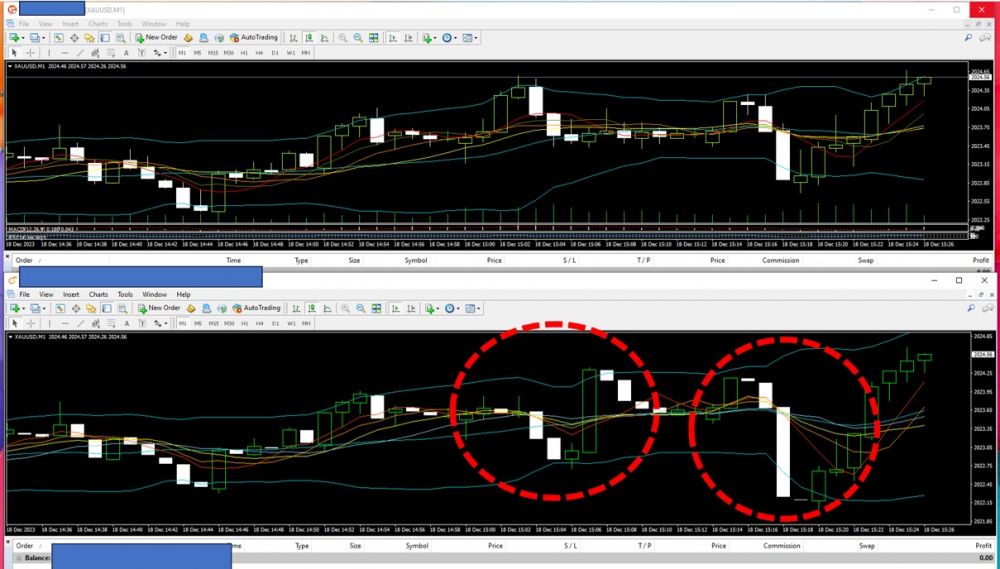Viewport: 1000px width, 569px height.
Task: Open the Tools menu in the lower window
Action: point(125,294)
